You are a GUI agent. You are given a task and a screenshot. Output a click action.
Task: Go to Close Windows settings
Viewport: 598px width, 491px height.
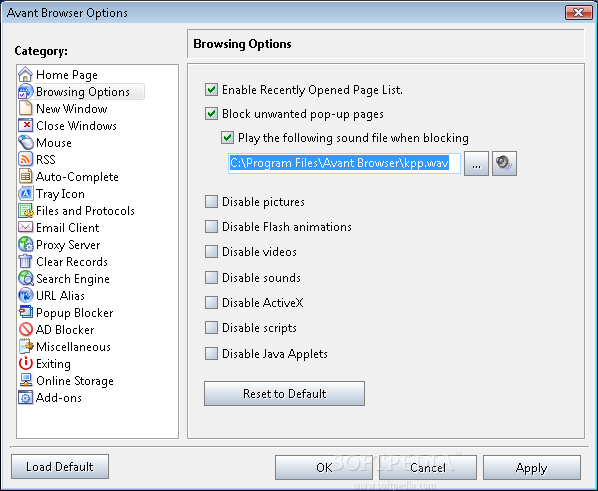tap(76, 126)
